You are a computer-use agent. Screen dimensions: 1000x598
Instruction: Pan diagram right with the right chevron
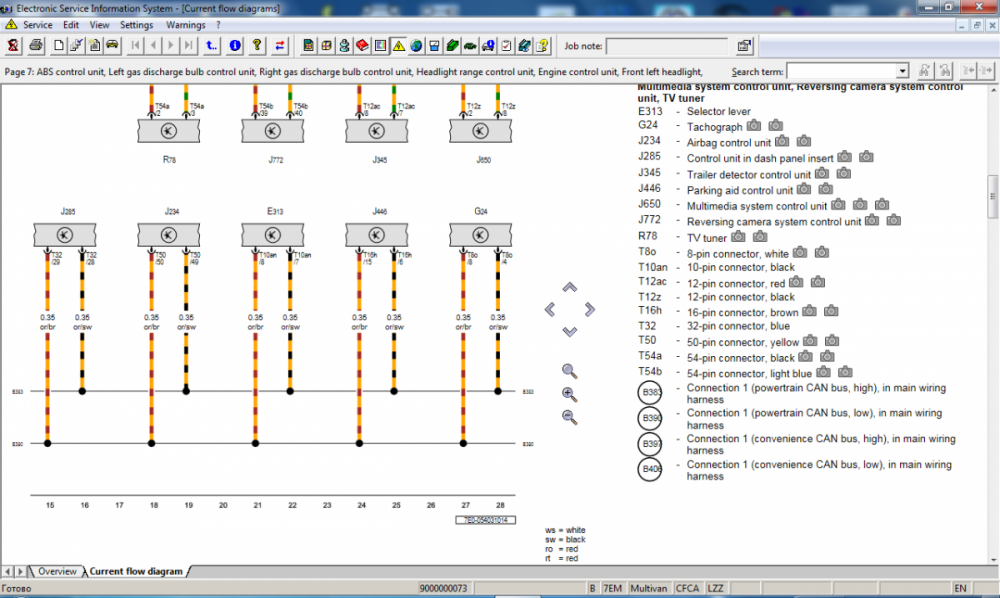590,310
